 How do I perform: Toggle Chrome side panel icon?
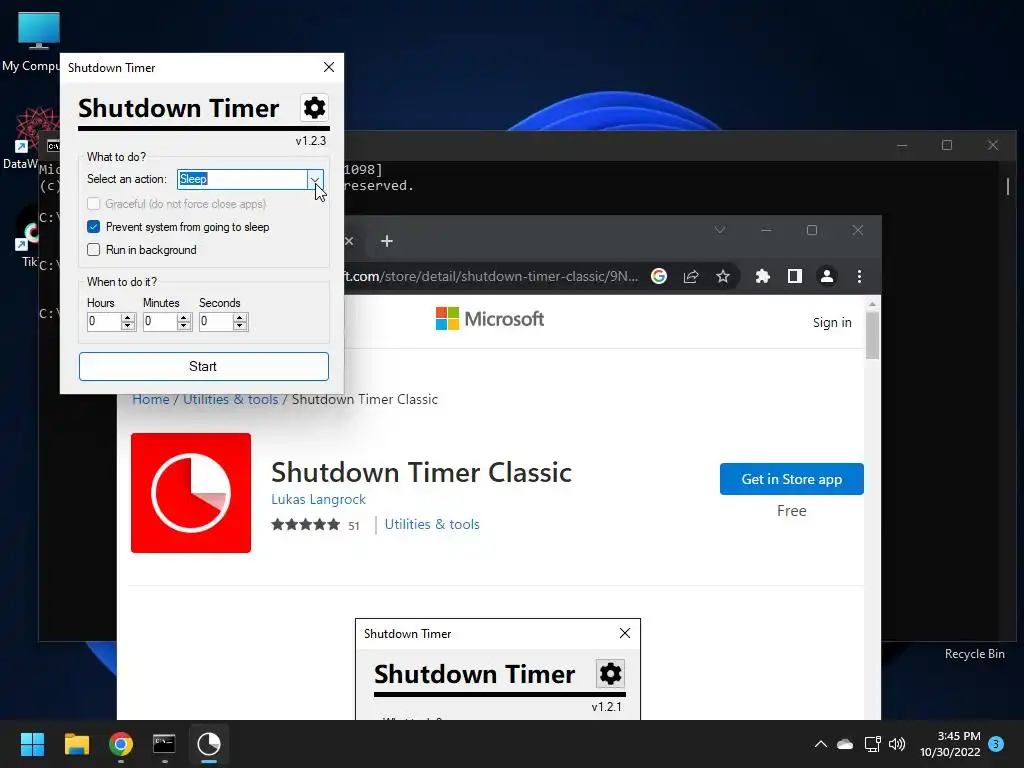pyautogui.click(x=794, y=276)
